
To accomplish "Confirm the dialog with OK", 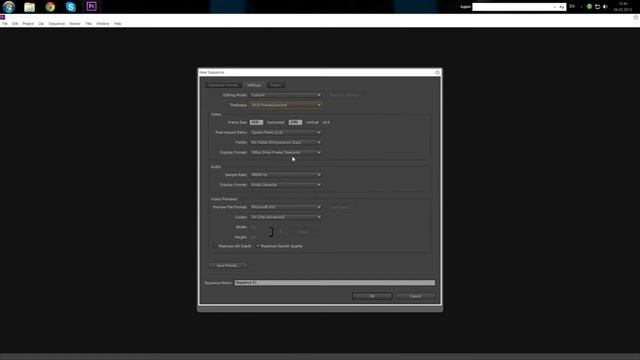I will [372, 296].
